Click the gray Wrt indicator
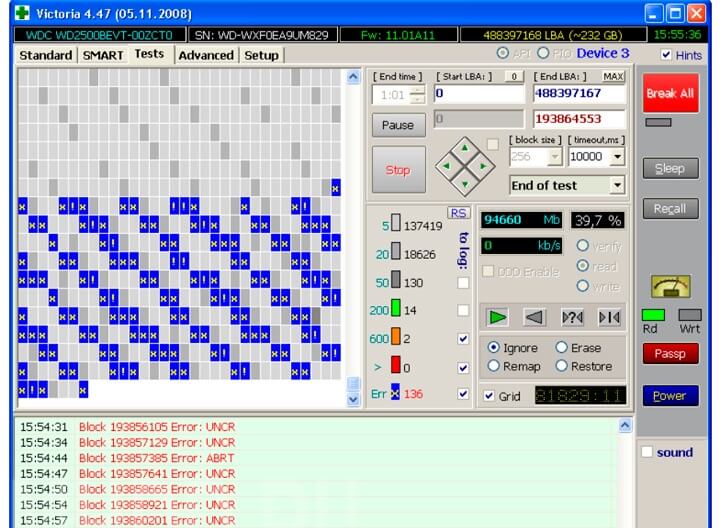Screen dimensions: 724x528 690,315
